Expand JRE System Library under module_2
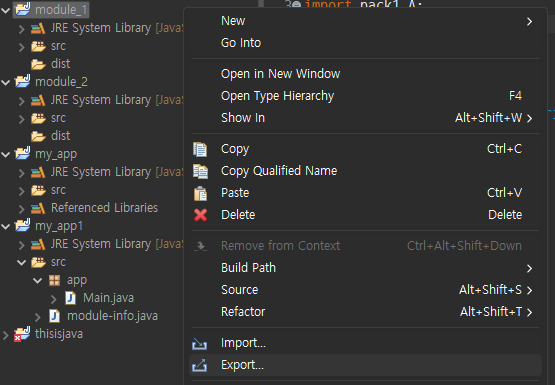 pyautogui.click(x=22, y=101)
